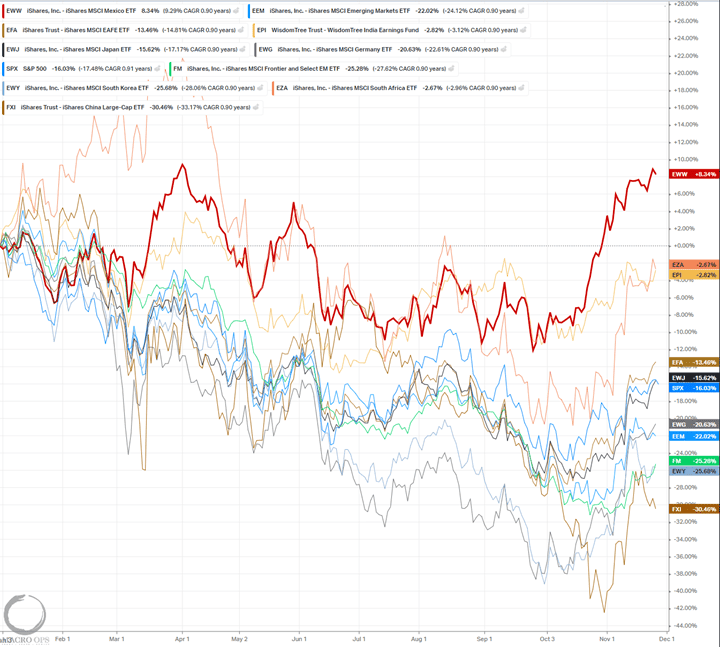Click the +0.00% tick on percent axis
This screenshot has width=720, height=647.
(685, 246)
